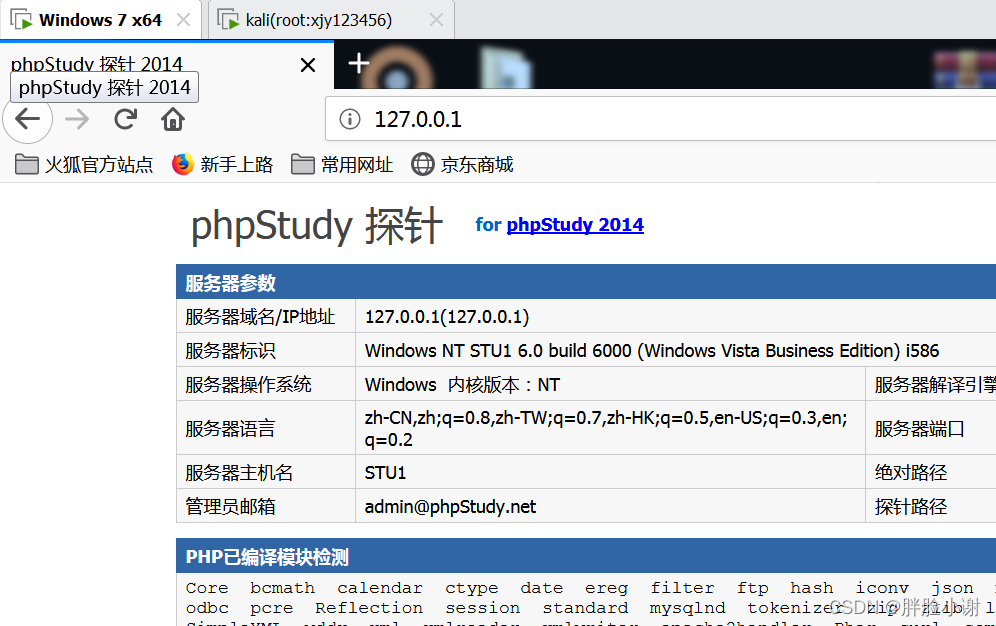This screenshot has height=626, width=996.
Task: Select the mysqlnd module name
Action: [x=687, y=608]
